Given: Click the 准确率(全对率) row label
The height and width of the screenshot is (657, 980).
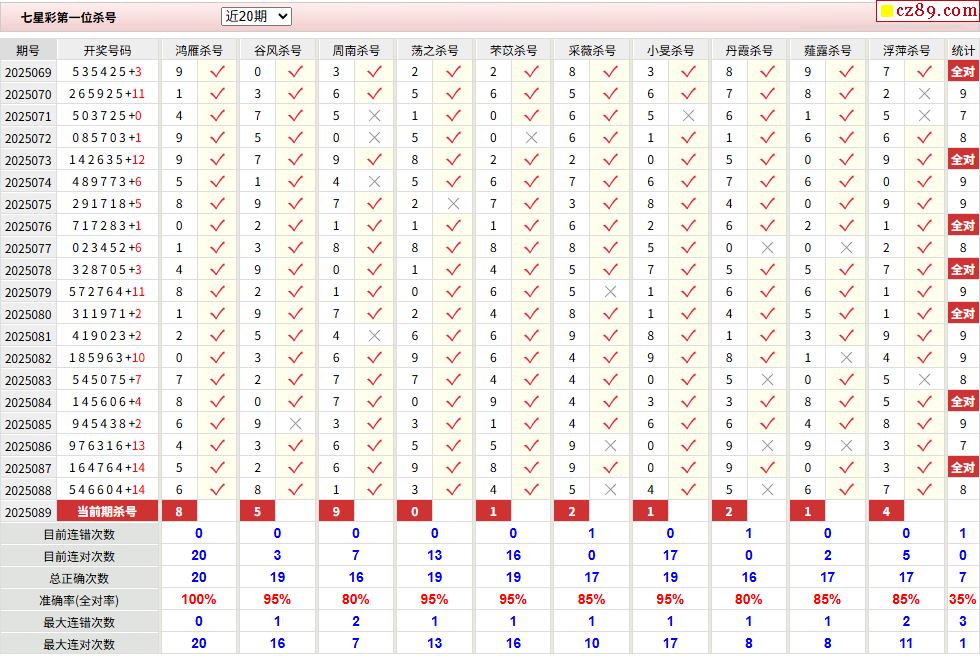Looking at the screenshot, I should point(79,601).
